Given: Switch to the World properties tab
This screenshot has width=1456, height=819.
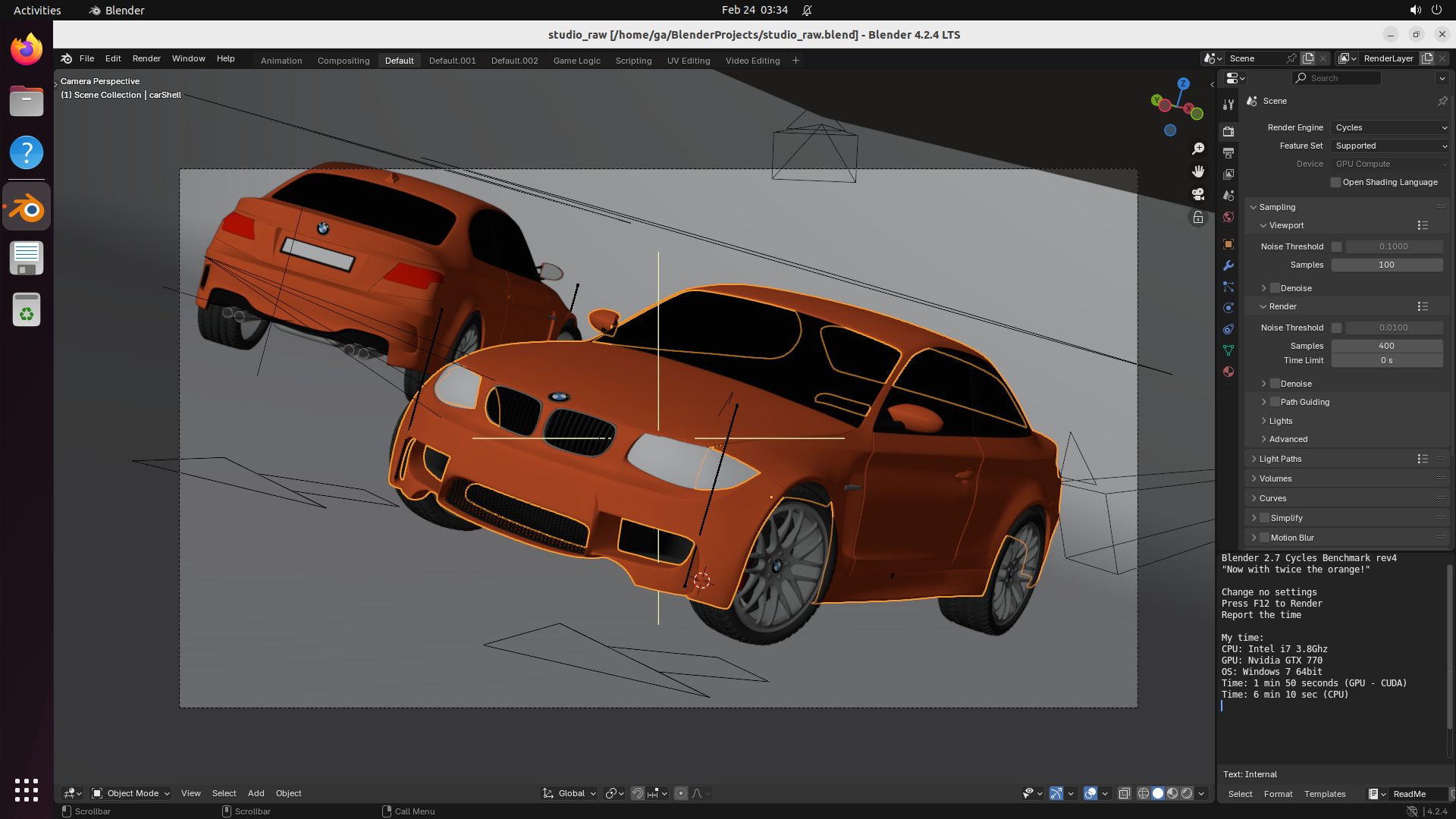Looking at the screenshot, I should point(1228,217).
